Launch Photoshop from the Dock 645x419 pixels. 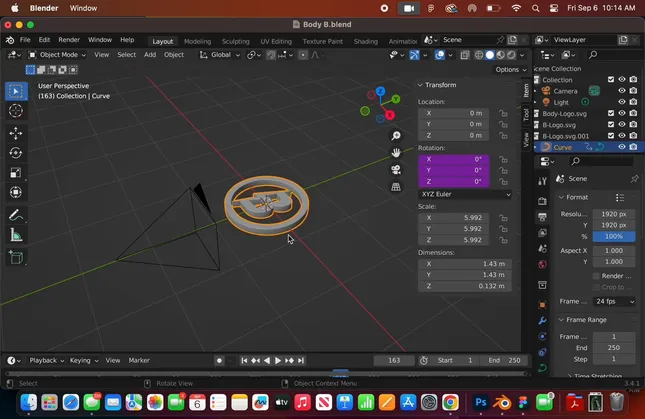480,402
